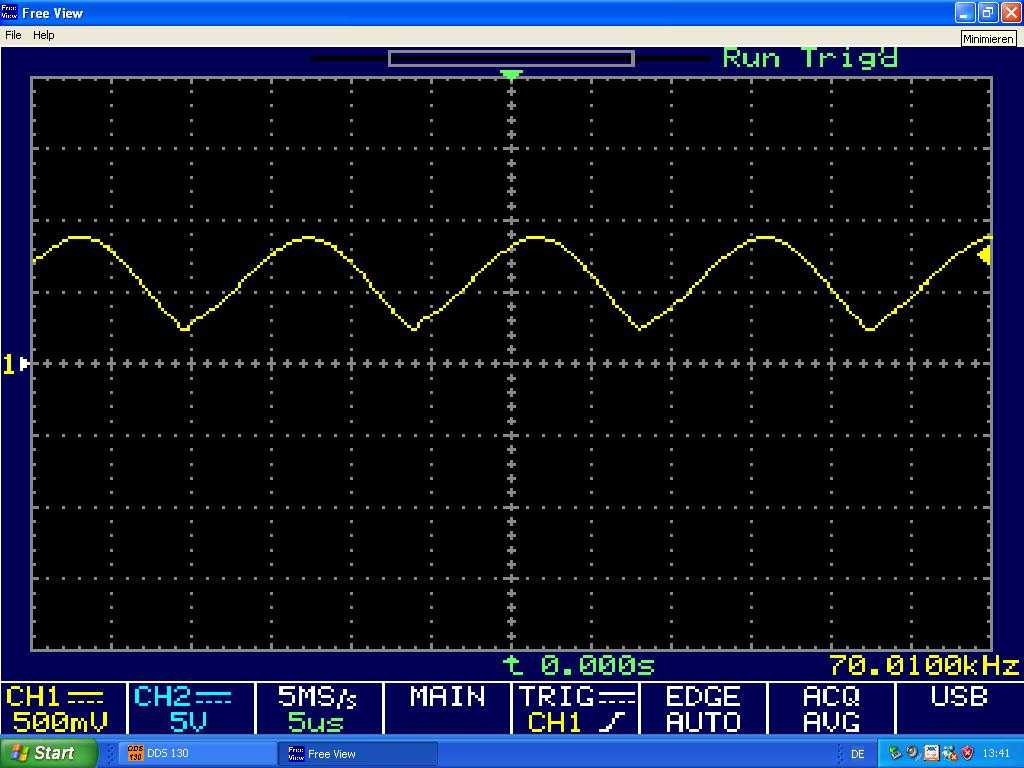Select the 5MS/s 5us timebase panel
The height and width of the screenshot is (768, 1024).
click(x=319, y=709)
